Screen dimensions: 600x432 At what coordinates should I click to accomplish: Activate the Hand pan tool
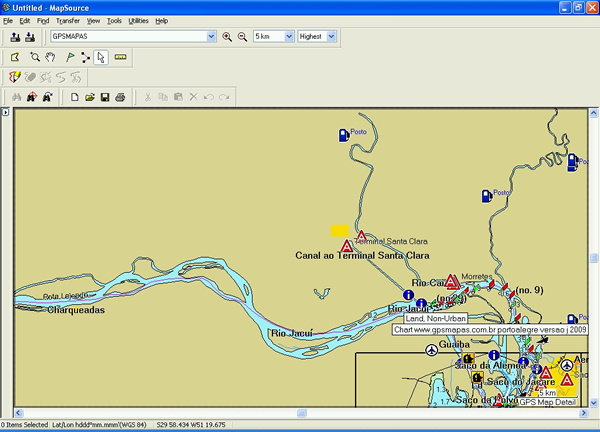(x=50, y=57)
